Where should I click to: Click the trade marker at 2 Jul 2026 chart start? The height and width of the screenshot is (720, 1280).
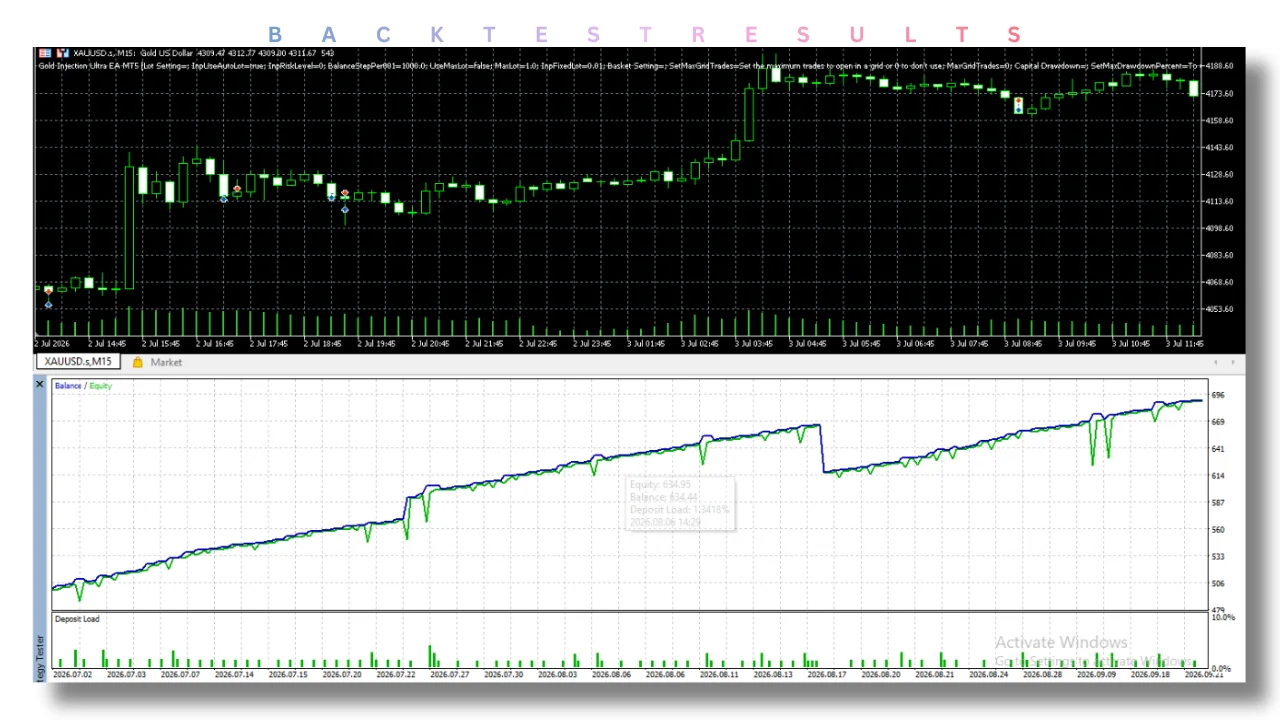click(48, 290)
